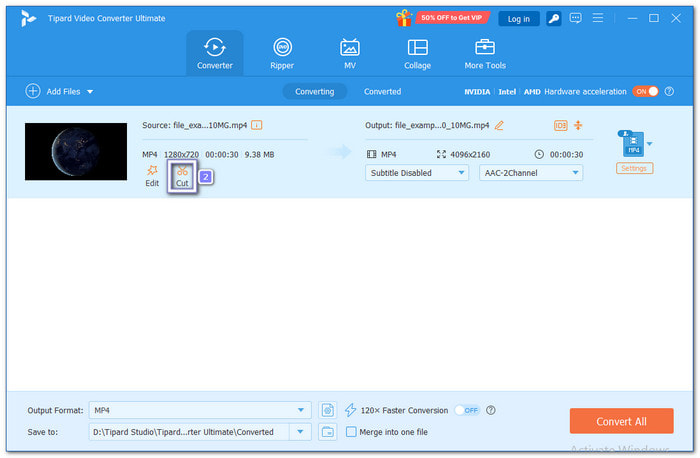Click the output resolution 4096x2160
The image size is (700, 458).
point(470,154)
